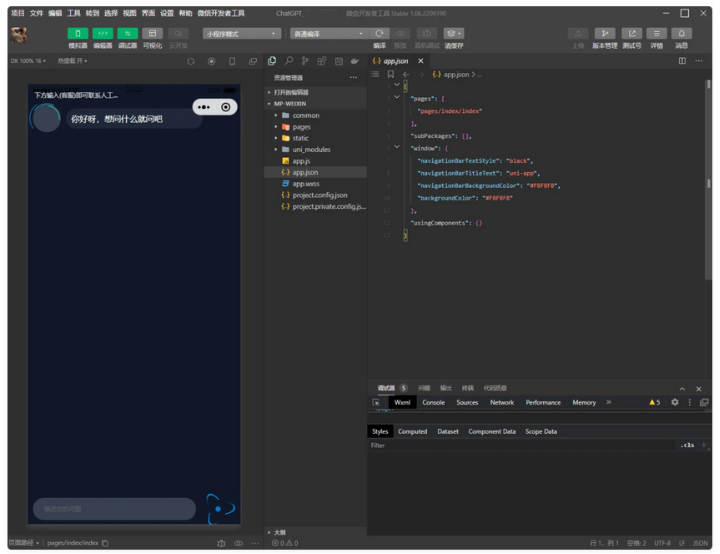
Task: Toggle the green Simulator (模拟器) panel button
Action: pos(77,34)
